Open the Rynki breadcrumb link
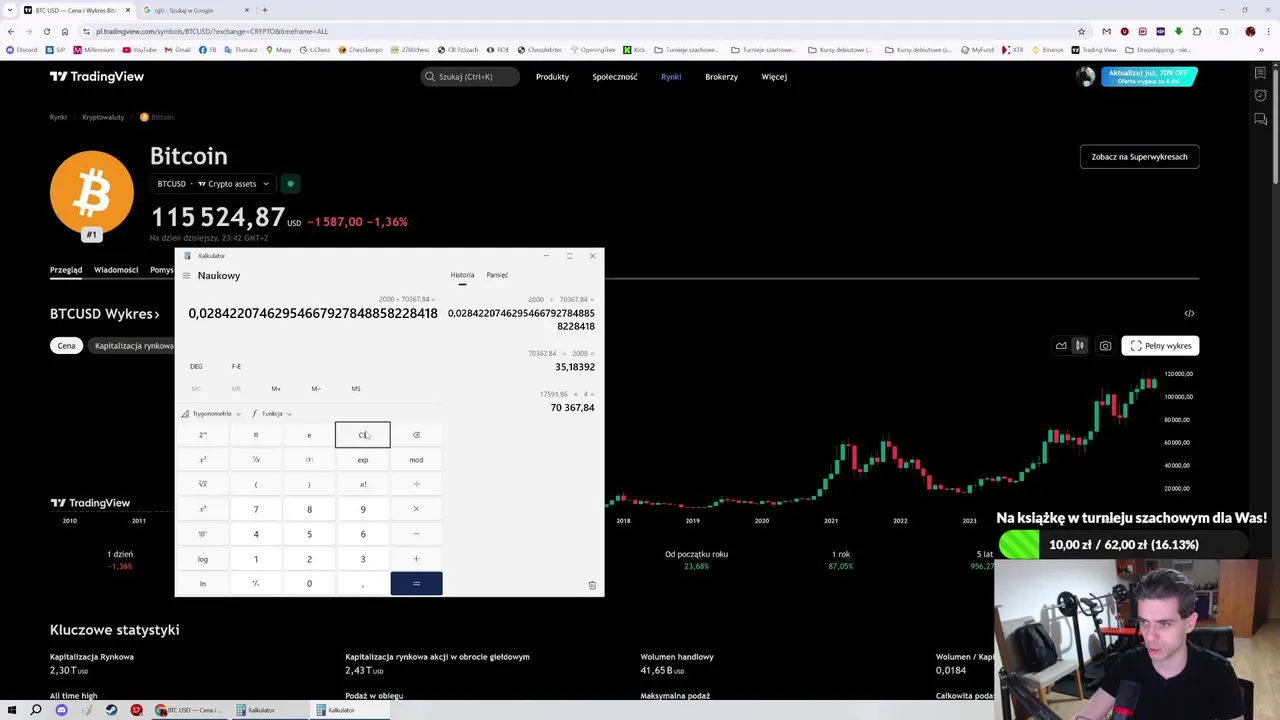This screenshot has height=720, width=1280. click(x=58, y=117)
